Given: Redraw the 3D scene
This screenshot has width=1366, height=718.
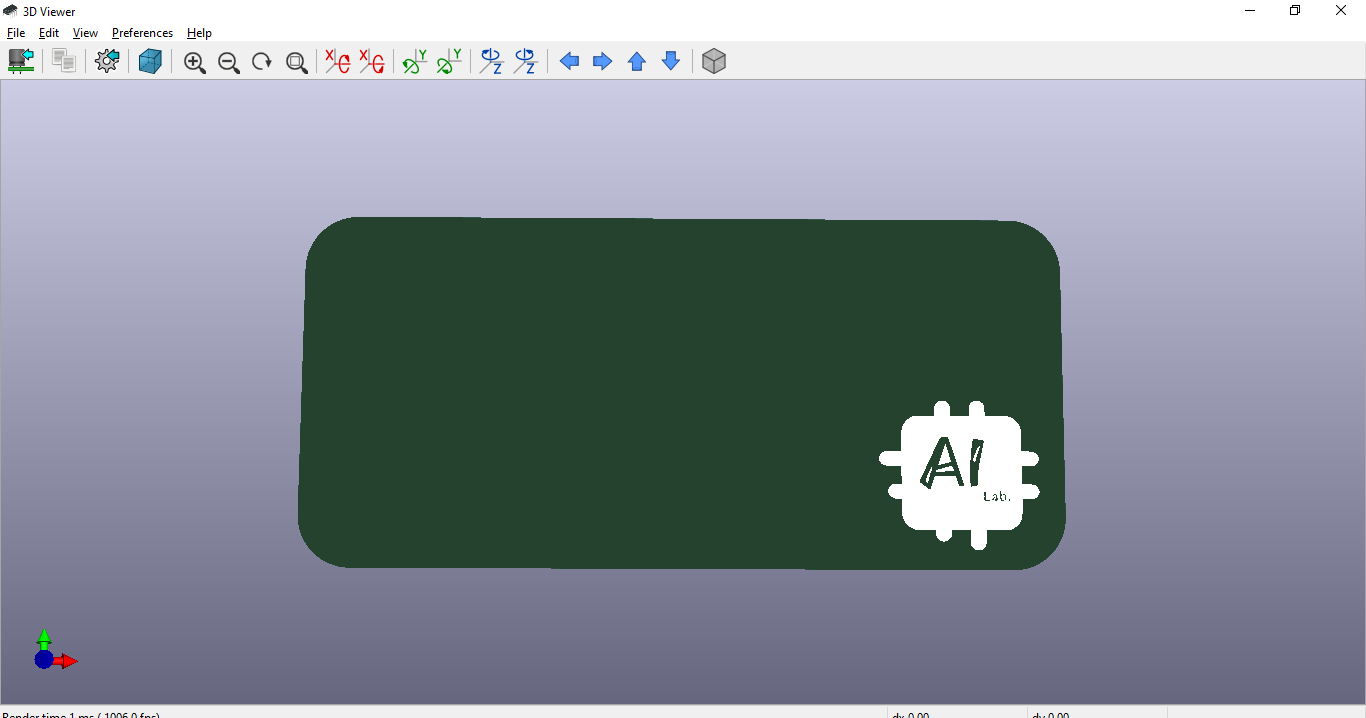Looking at the screenshot, I should pos(261,61).
